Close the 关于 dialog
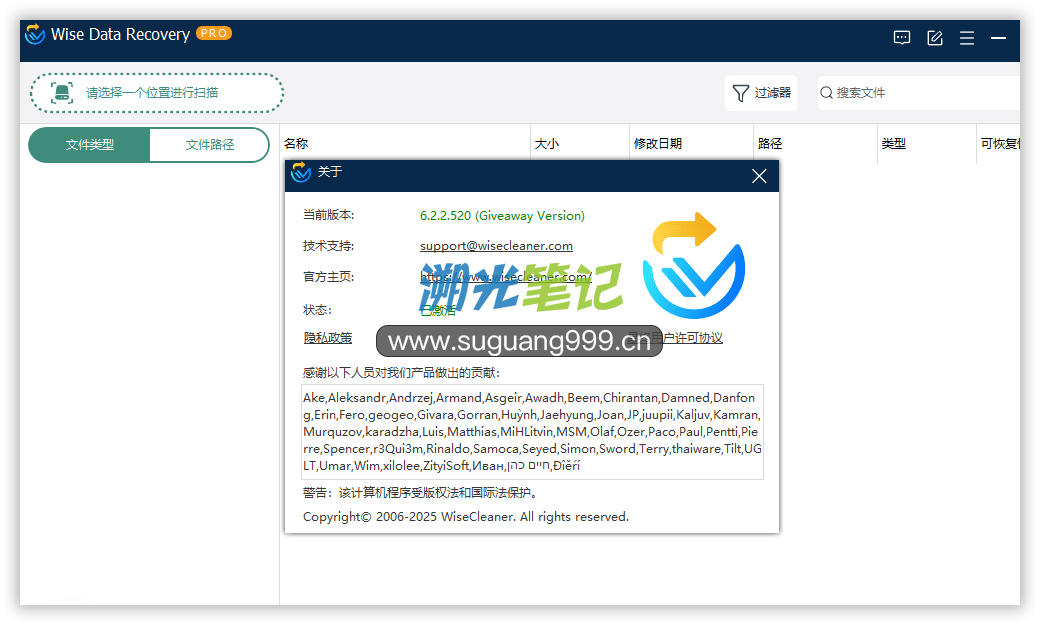This screenshot has width=1040, height=625. (759, 176)
